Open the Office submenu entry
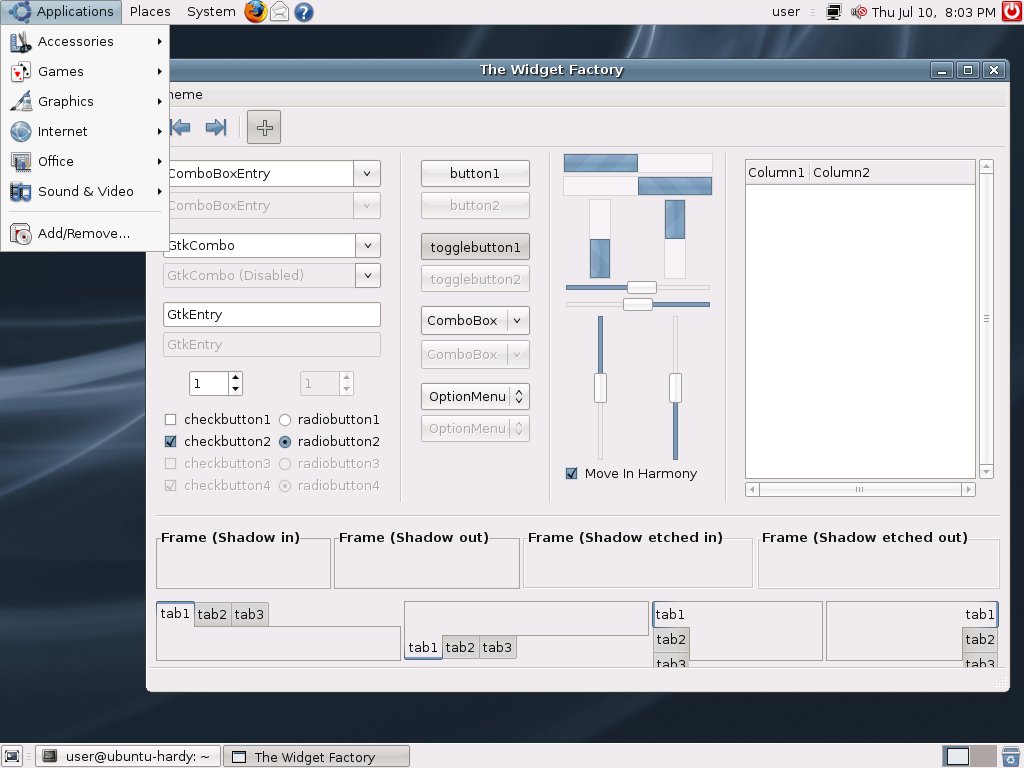 pos(84,161)
